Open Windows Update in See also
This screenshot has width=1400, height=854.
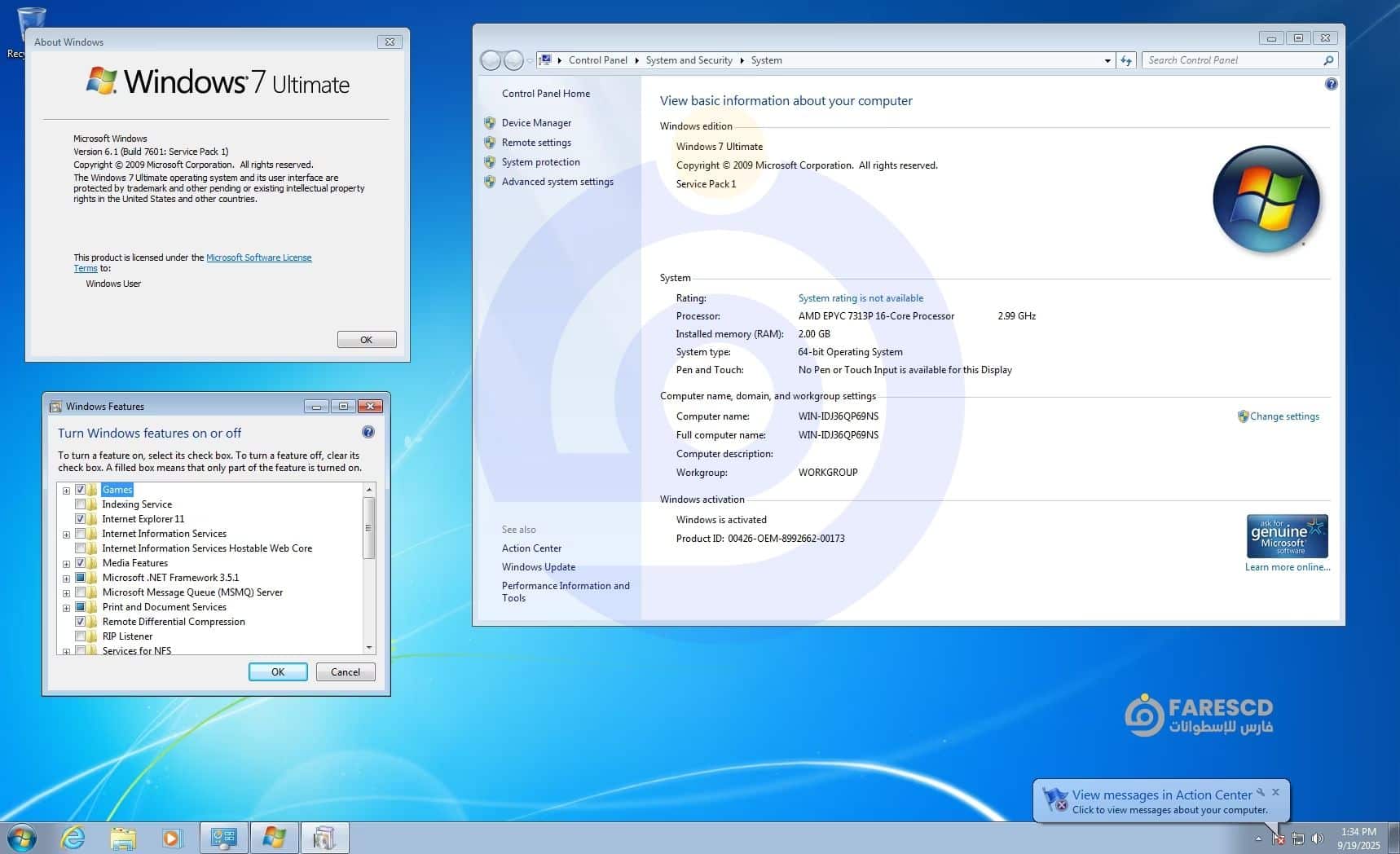[x=538, y=567]
